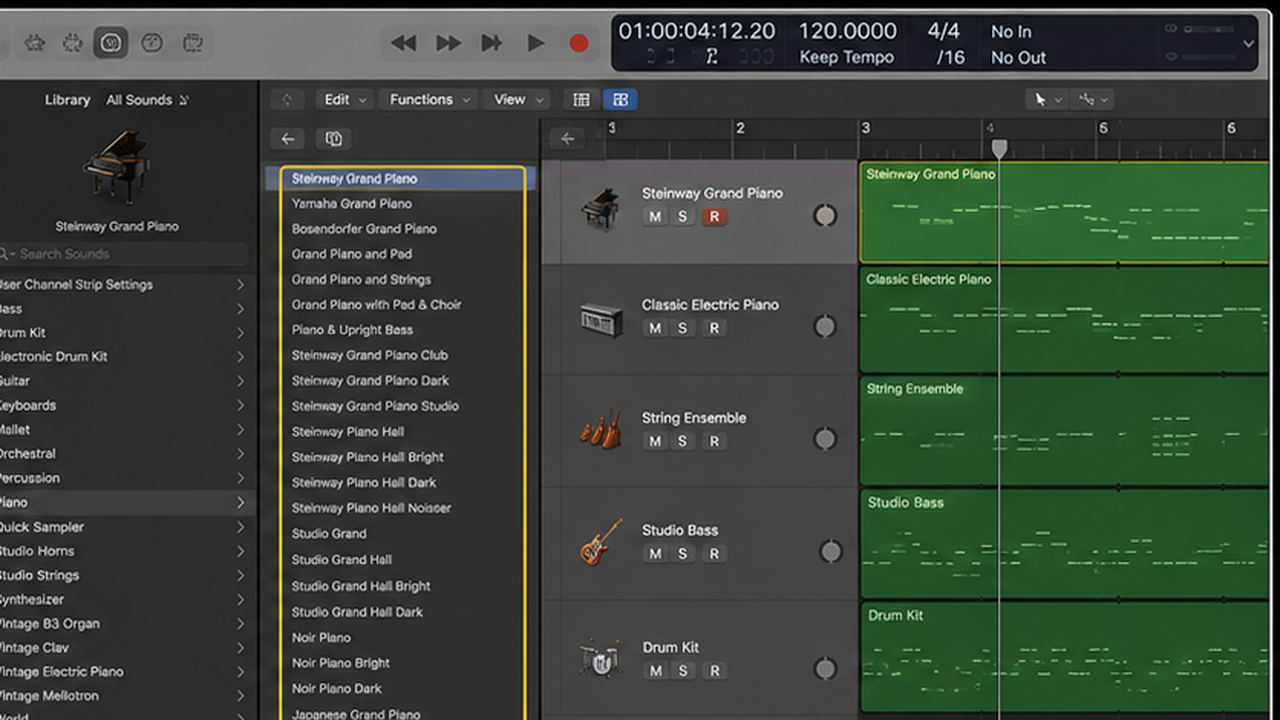Click the list view icon beside View
This screenshot has height=720, width=1280.
point(581,99)
